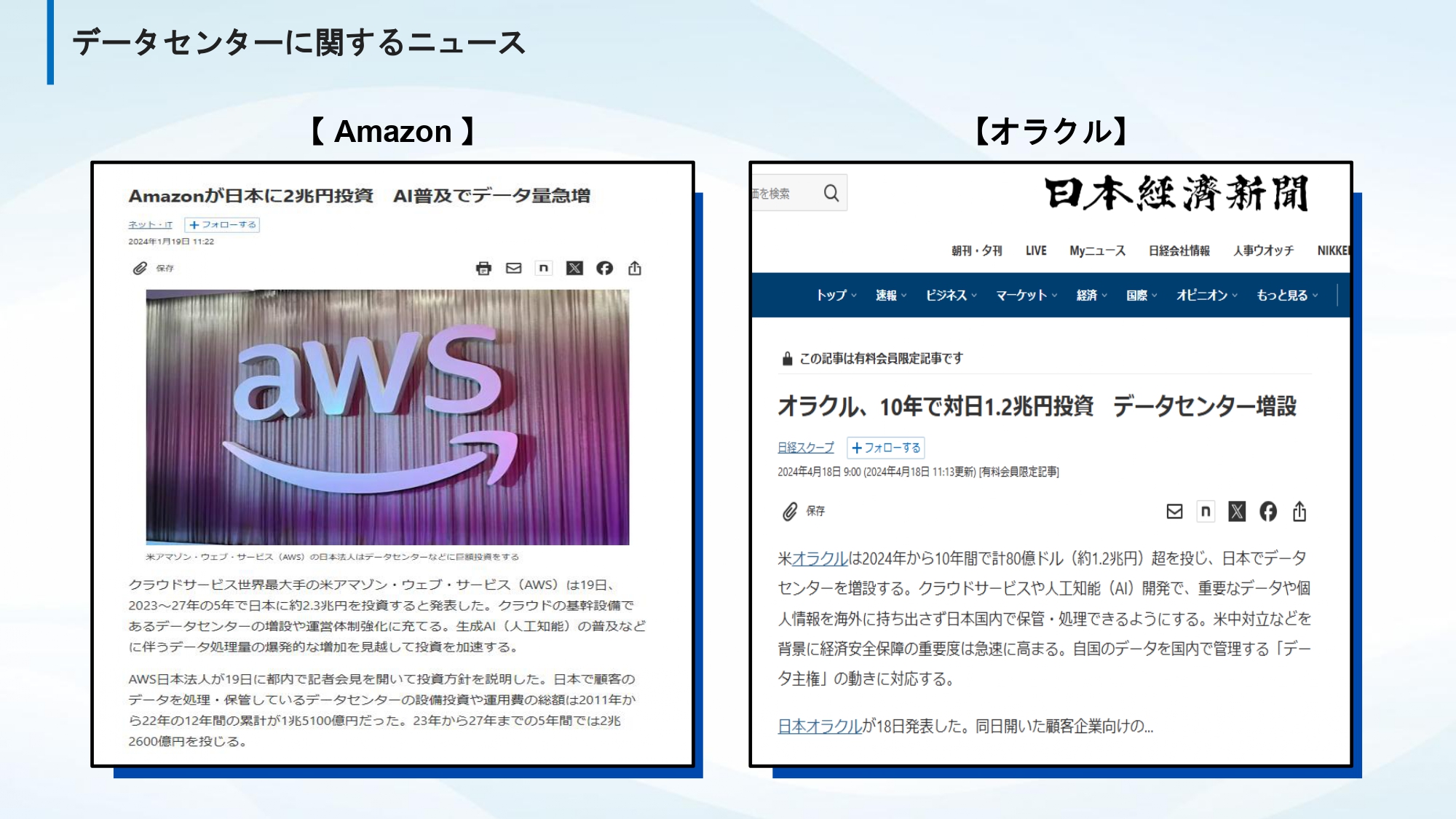1456x819 pixels.
Task: Click the 日本オラクル link
Action: (820, 726)
